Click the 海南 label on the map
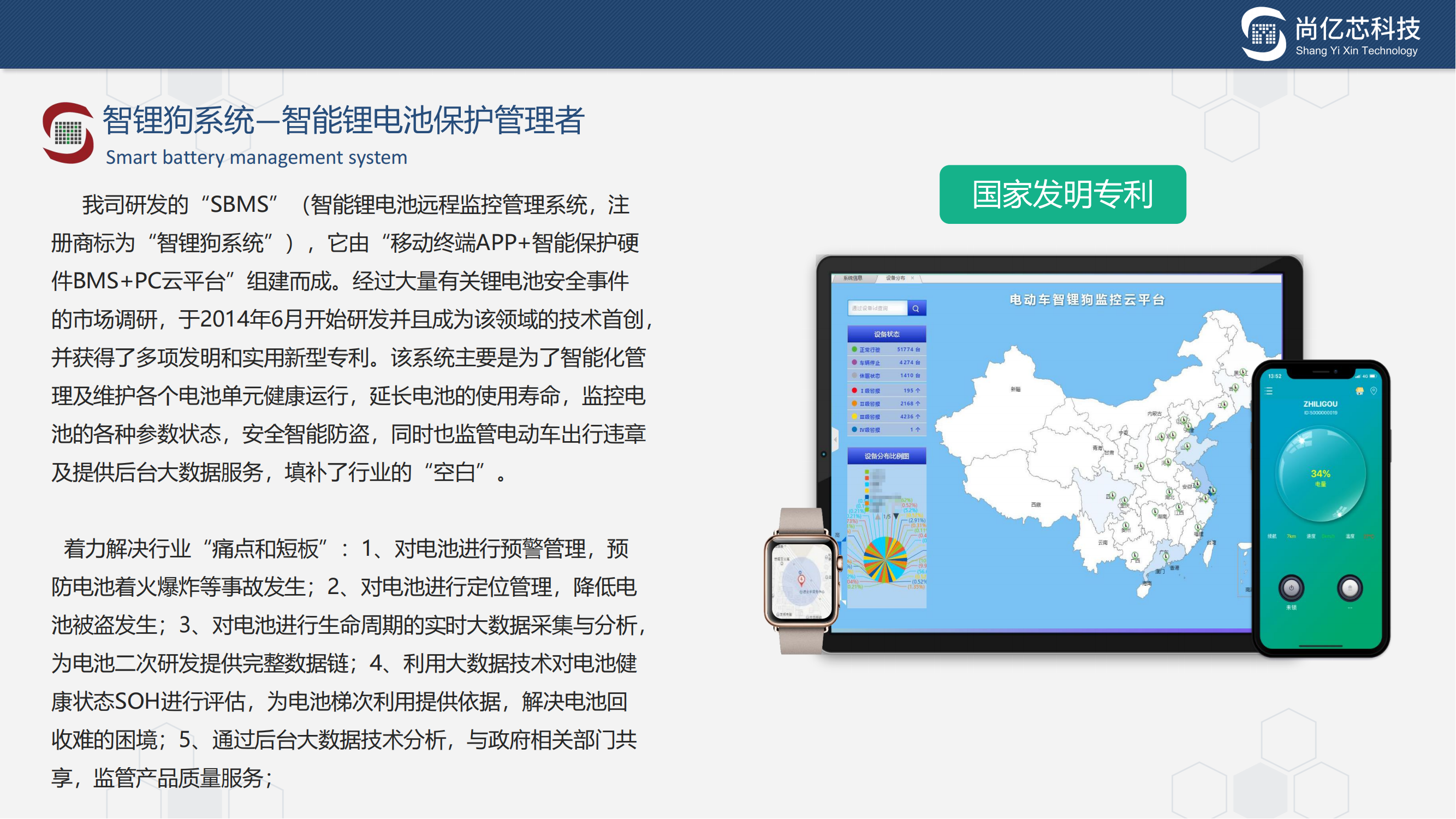Image resolution: width=1456 pixels, height=819 pixels. (x=1147, y=583)
